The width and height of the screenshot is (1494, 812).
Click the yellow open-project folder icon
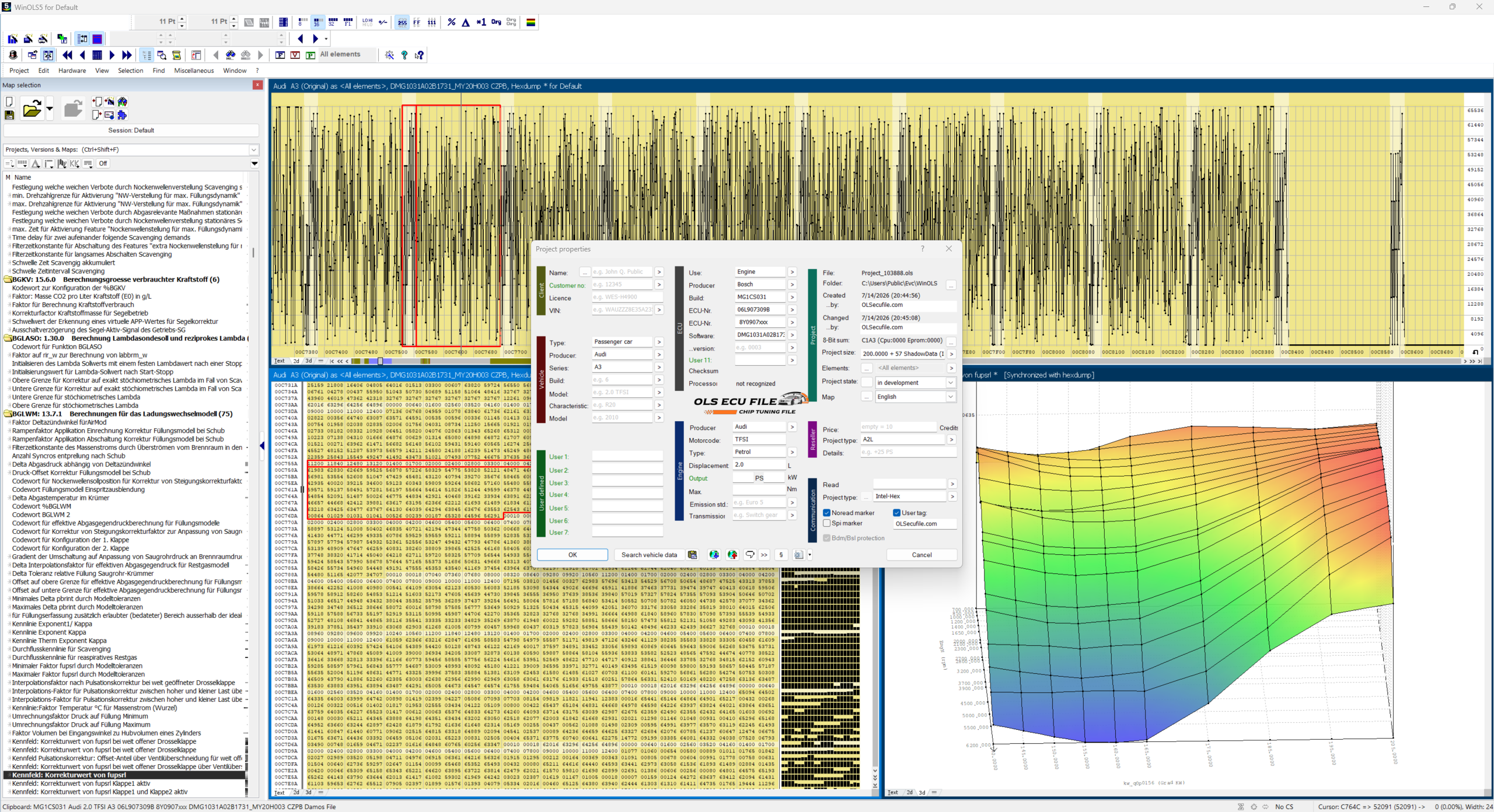[32, 108]
